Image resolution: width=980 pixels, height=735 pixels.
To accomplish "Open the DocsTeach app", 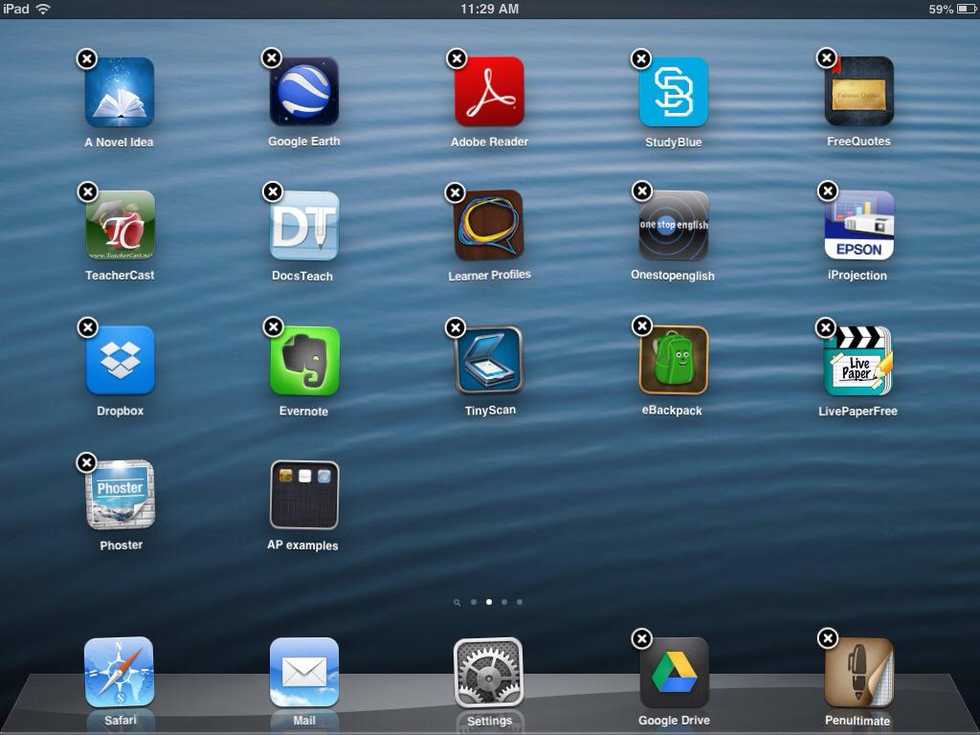I will [x=304, y=226].
